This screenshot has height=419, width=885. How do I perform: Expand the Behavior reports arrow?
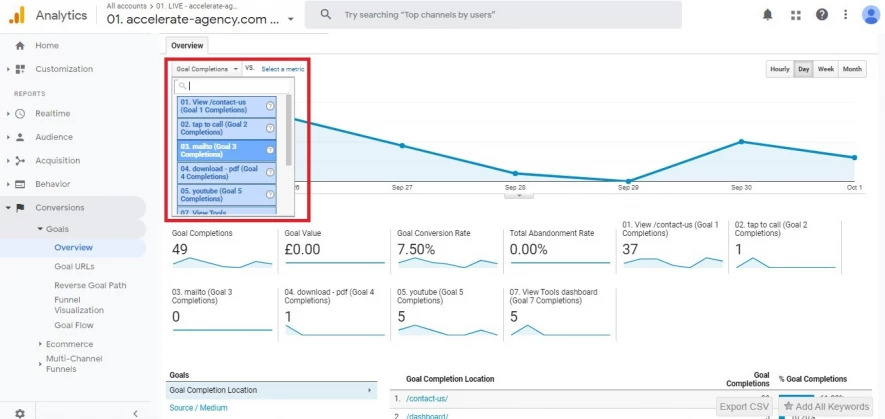coord(8,184)
